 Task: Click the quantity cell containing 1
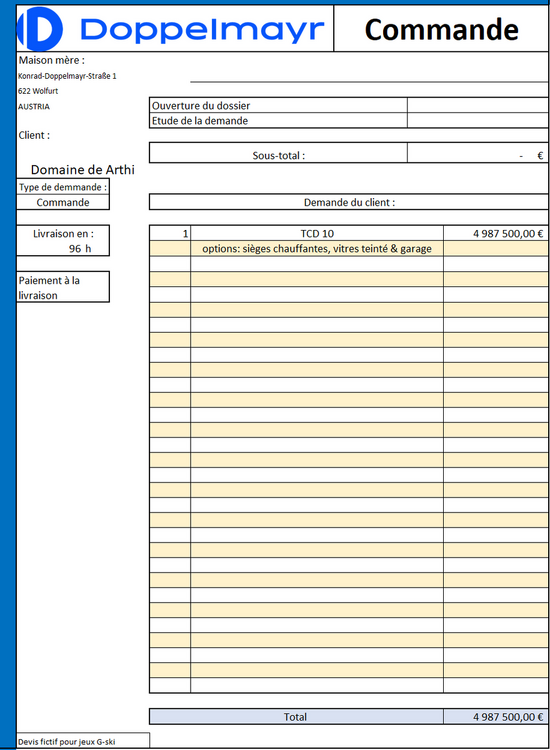tap(170, 233)
